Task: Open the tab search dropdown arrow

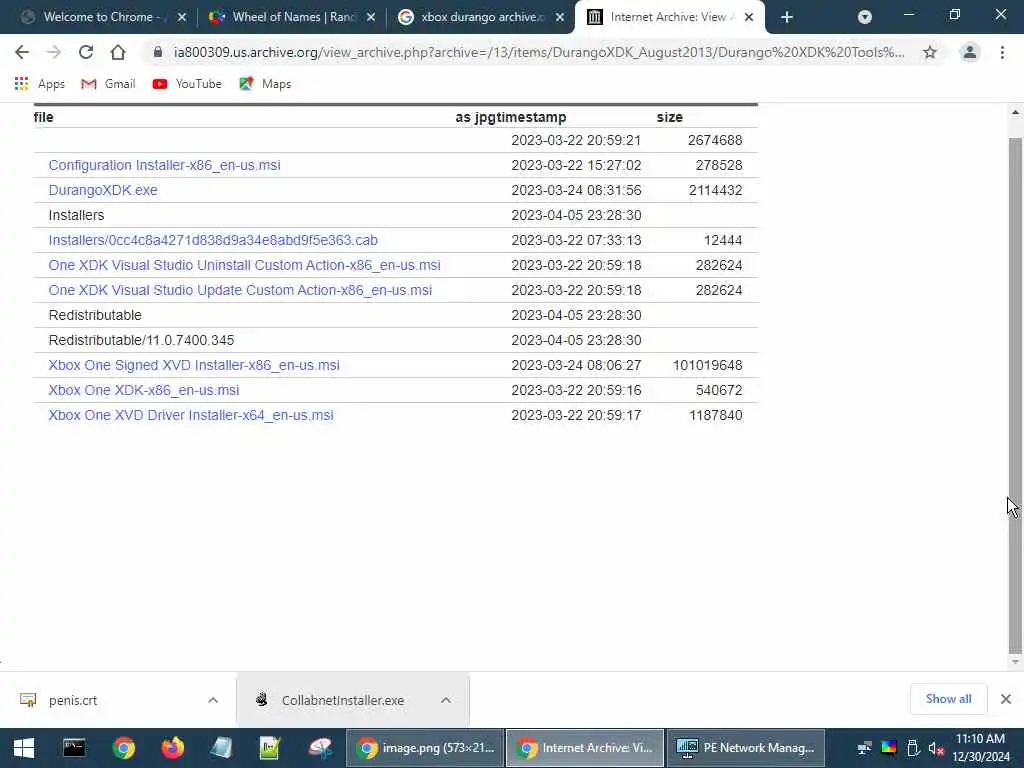Action: tap(865, 17)
